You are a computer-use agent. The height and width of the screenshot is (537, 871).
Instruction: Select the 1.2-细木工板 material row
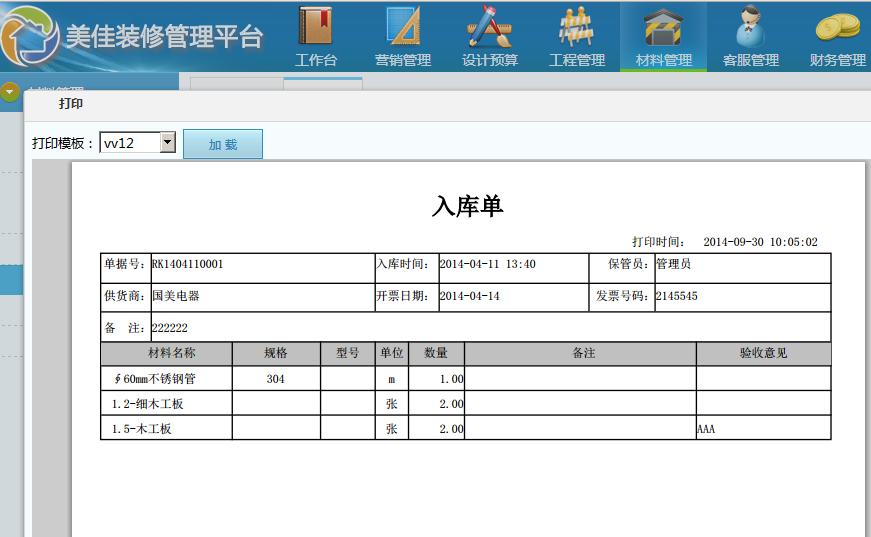[166, 404]
